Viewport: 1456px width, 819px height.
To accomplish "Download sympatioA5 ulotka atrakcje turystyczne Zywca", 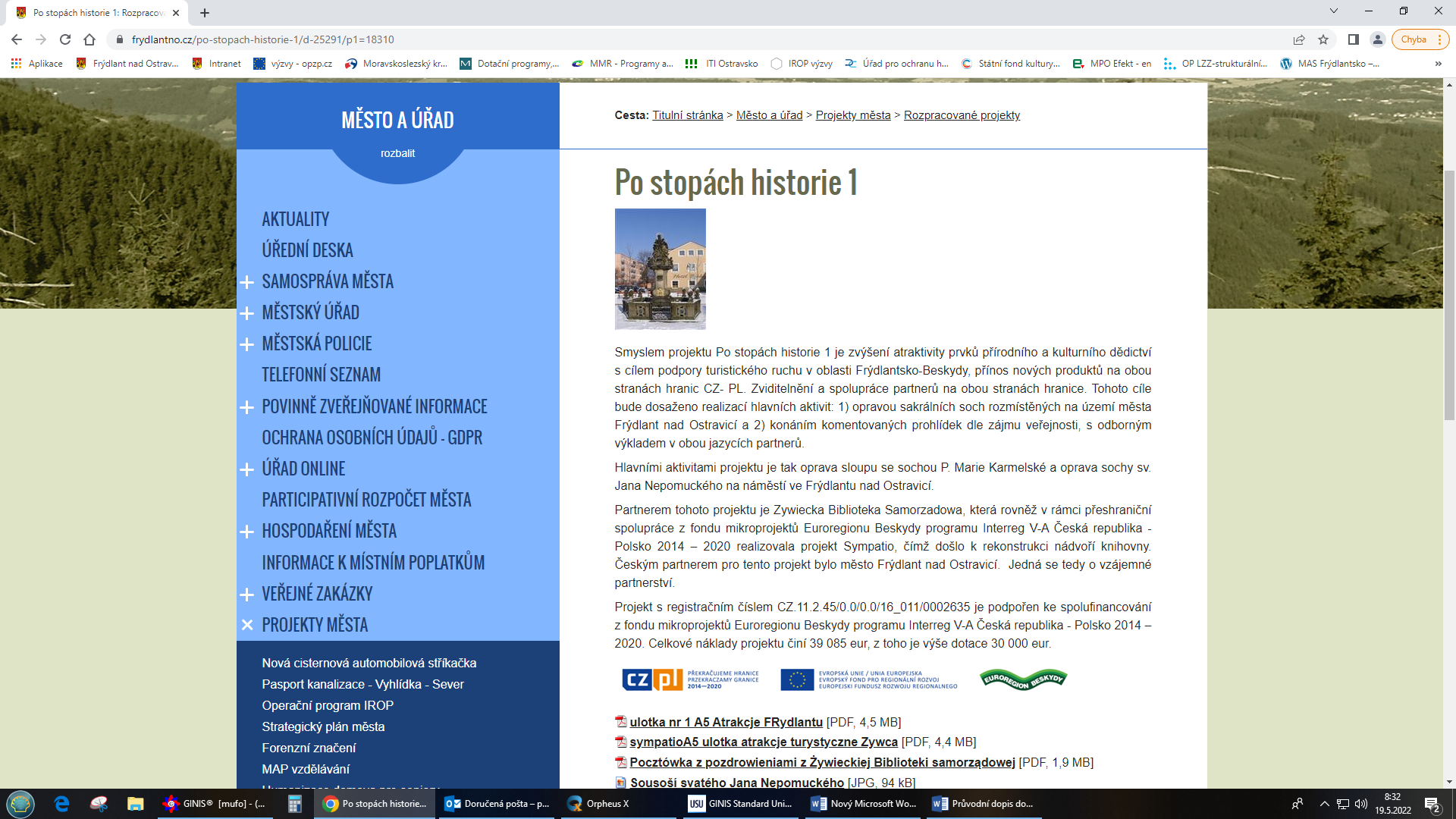I will click(763, 742).
